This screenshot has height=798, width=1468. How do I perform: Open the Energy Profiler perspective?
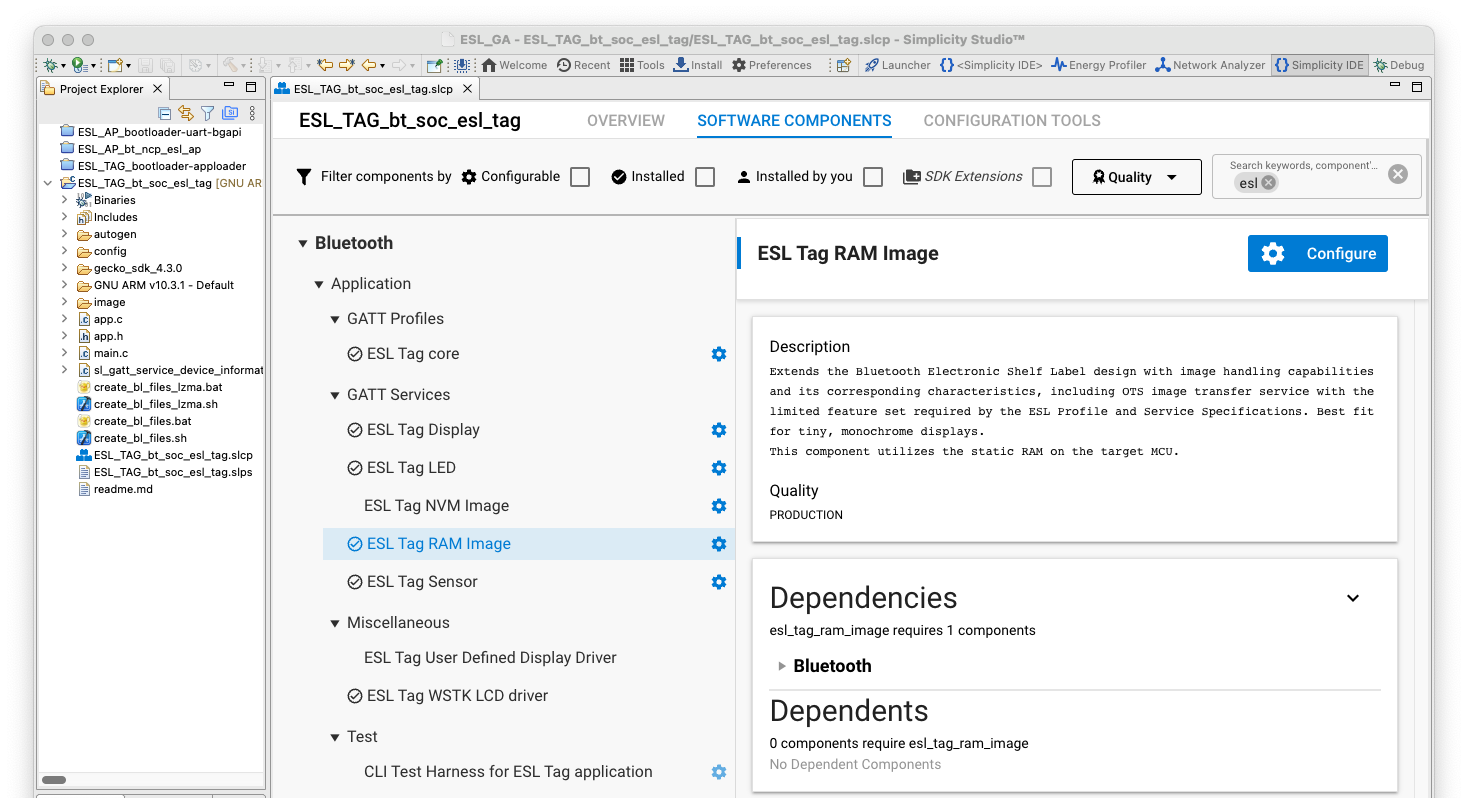point(1098,65)
